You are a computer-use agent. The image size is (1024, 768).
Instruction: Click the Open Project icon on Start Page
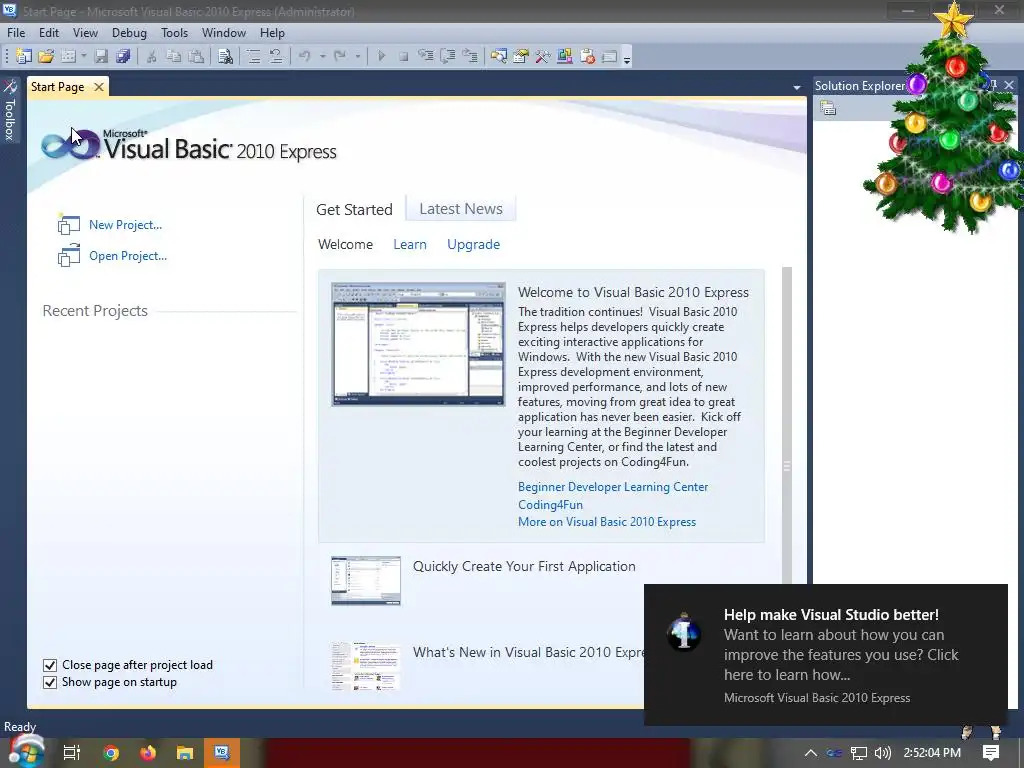tap(69, 256)
